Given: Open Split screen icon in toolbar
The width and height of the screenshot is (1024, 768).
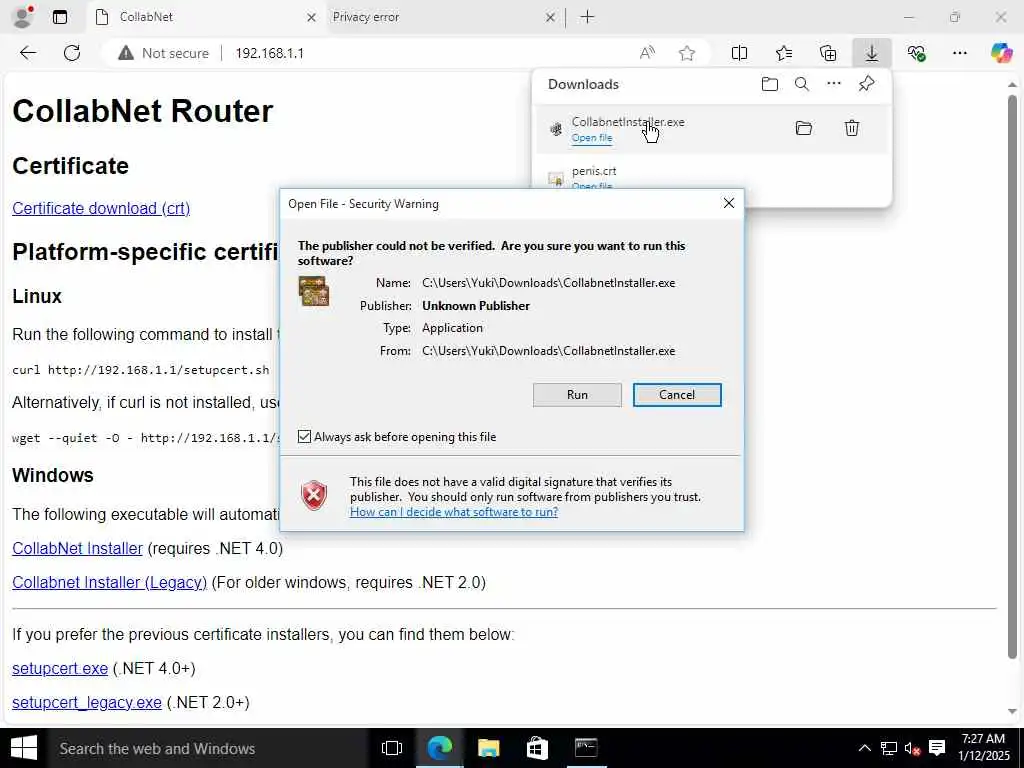Looking at the screenshot, I should [x=739, y=53].
